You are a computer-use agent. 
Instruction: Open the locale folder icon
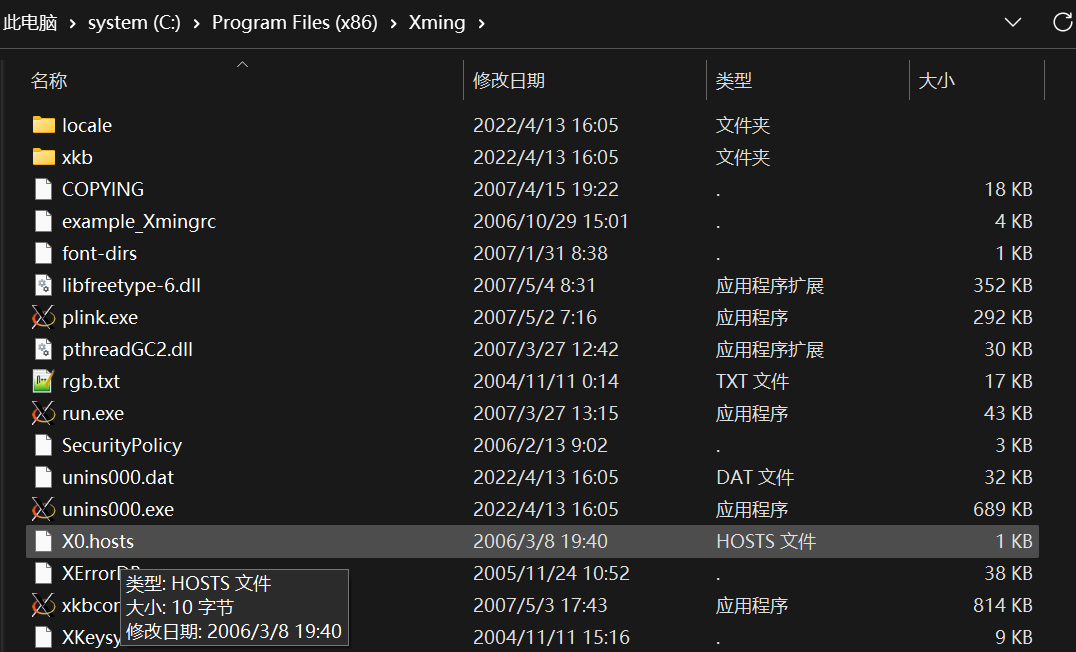(43, 125)
